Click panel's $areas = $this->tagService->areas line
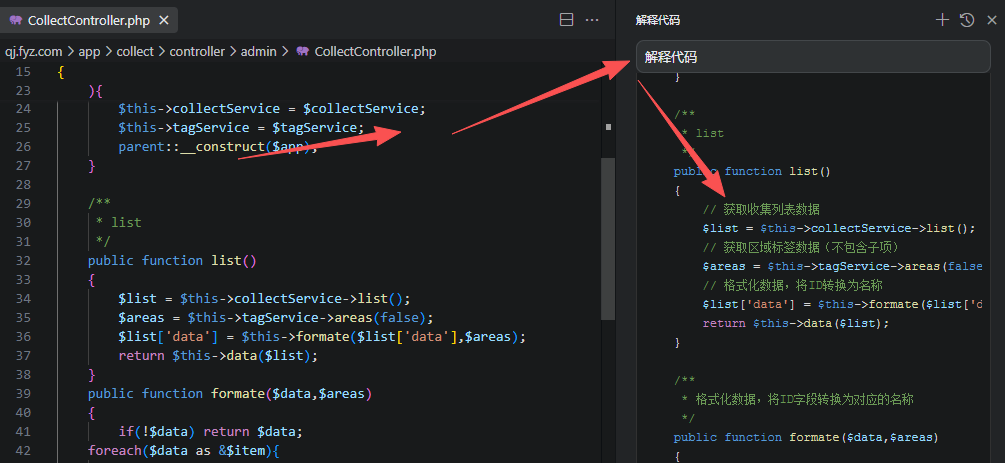1005x463 pixels. click(x=842, y=266)
